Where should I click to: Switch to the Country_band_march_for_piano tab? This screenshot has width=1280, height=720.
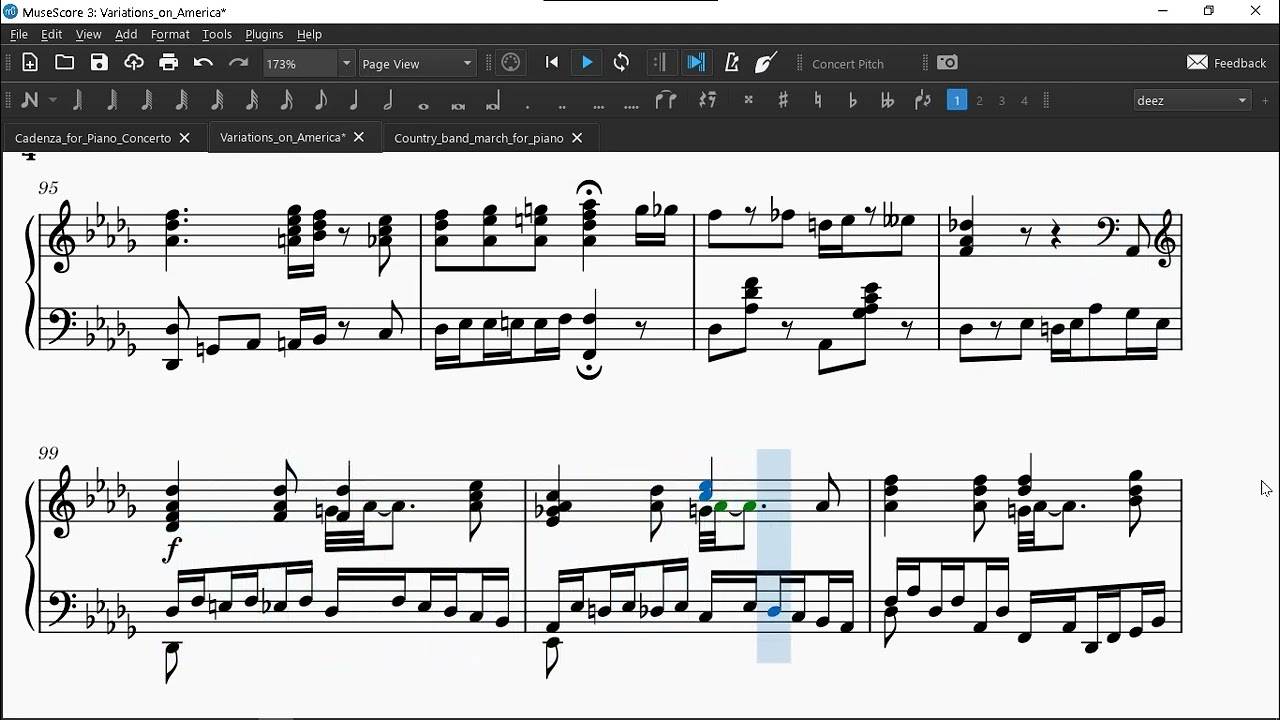479,138
